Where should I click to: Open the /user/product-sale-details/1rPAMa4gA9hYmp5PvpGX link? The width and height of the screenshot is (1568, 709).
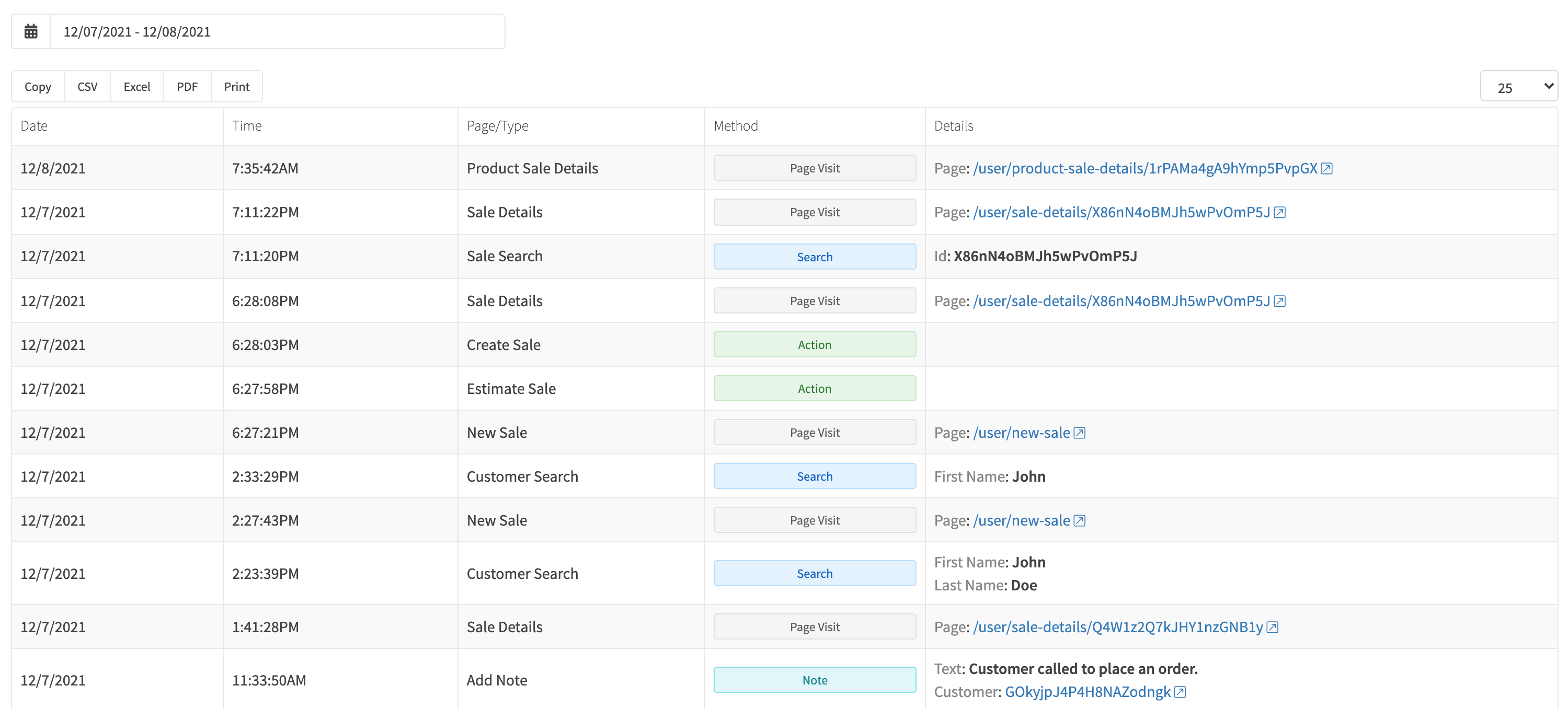[1145, 168]
